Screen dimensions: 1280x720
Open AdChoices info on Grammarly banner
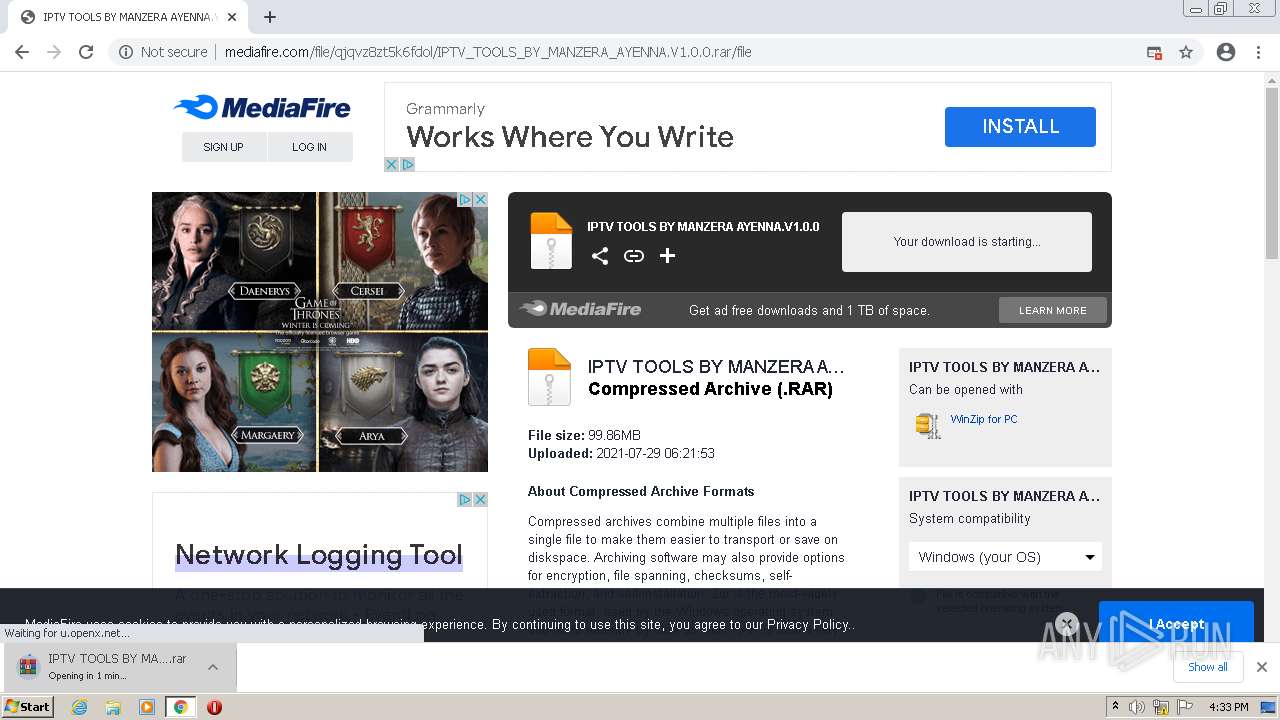407,164
